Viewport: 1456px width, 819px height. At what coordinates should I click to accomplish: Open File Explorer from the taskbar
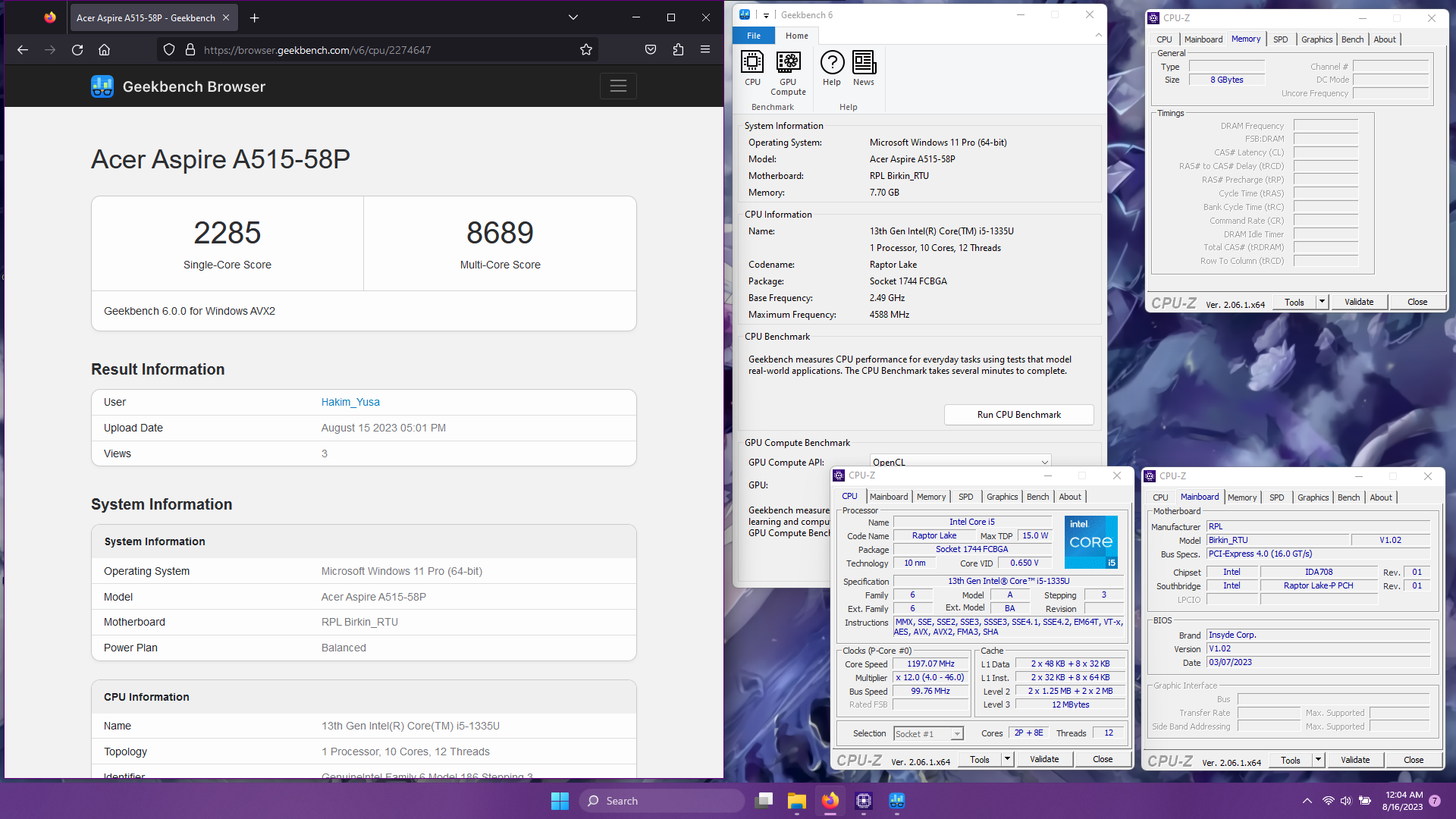tap(797, 801)
